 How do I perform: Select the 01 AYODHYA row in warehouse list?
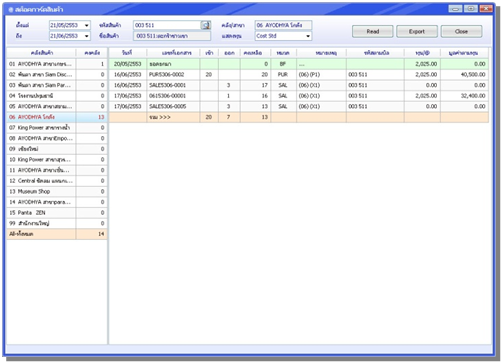[57, 64]
